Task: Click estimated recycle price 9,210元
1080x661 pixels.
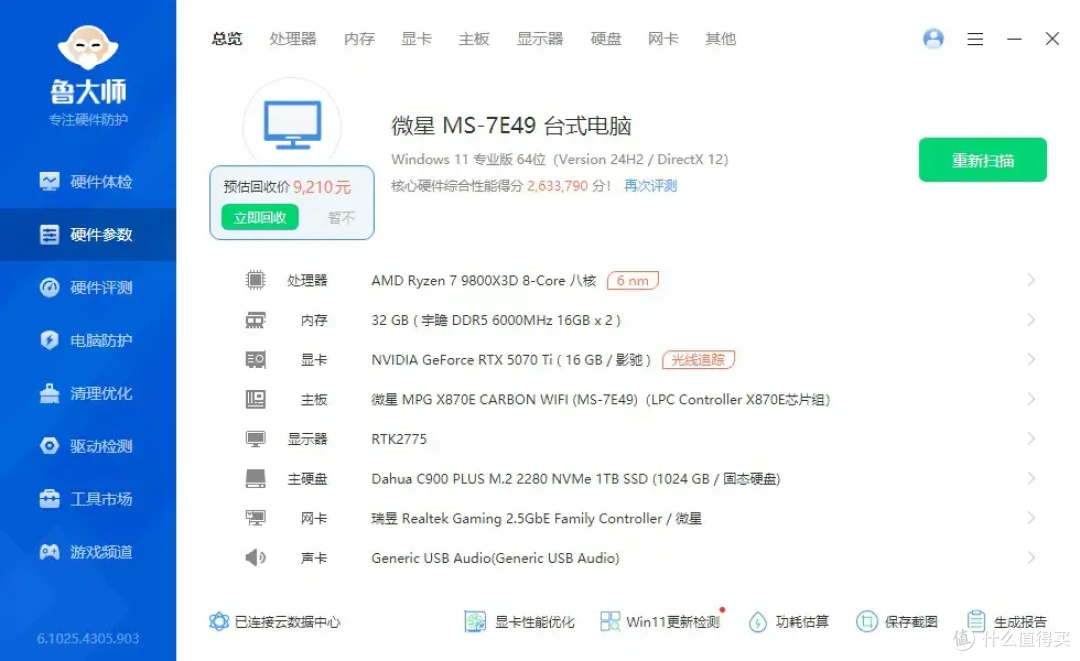Action: tap(322, 187)
